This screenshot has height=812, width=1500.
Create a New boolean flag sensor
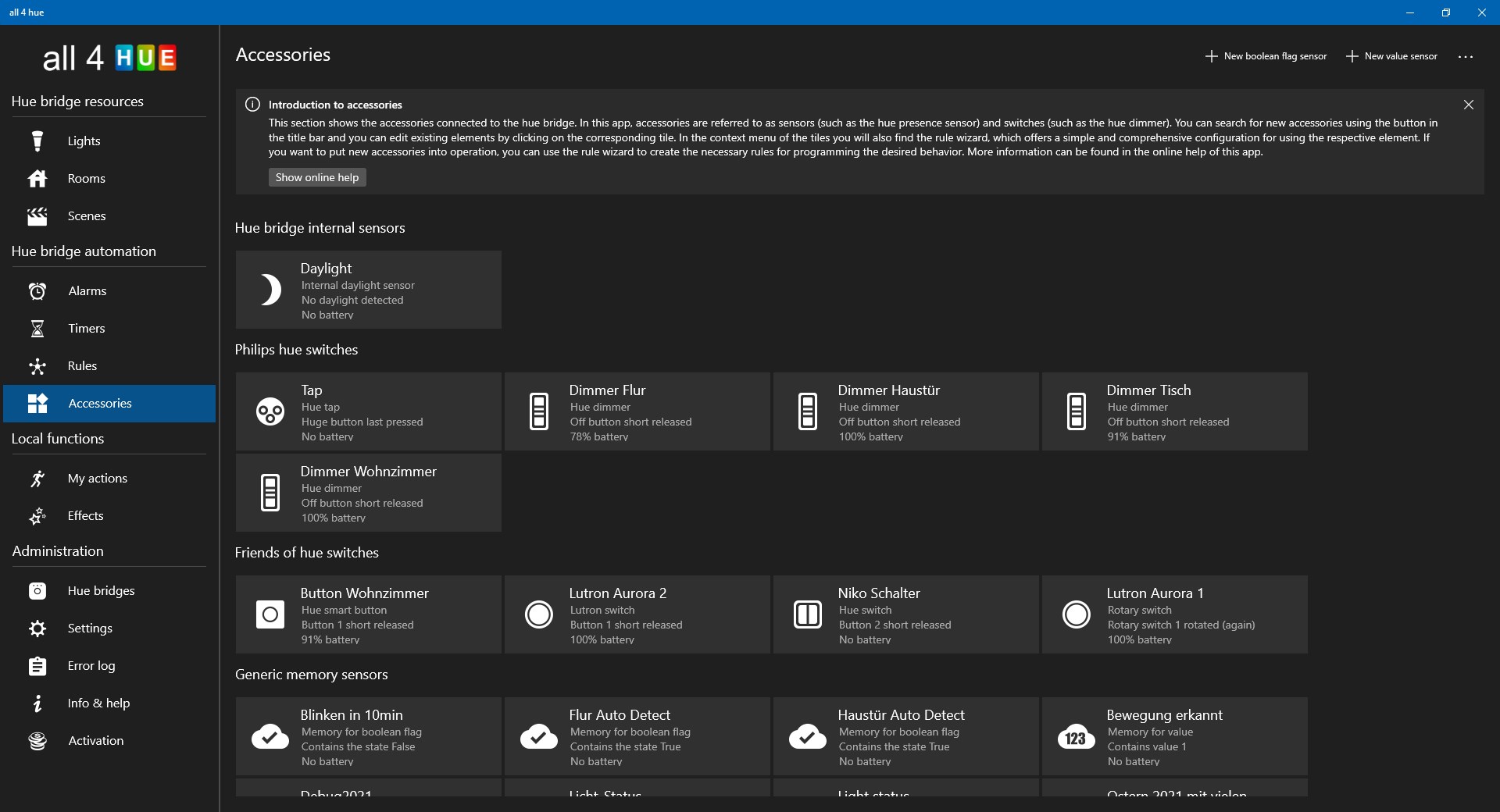tap(1266, 56)
